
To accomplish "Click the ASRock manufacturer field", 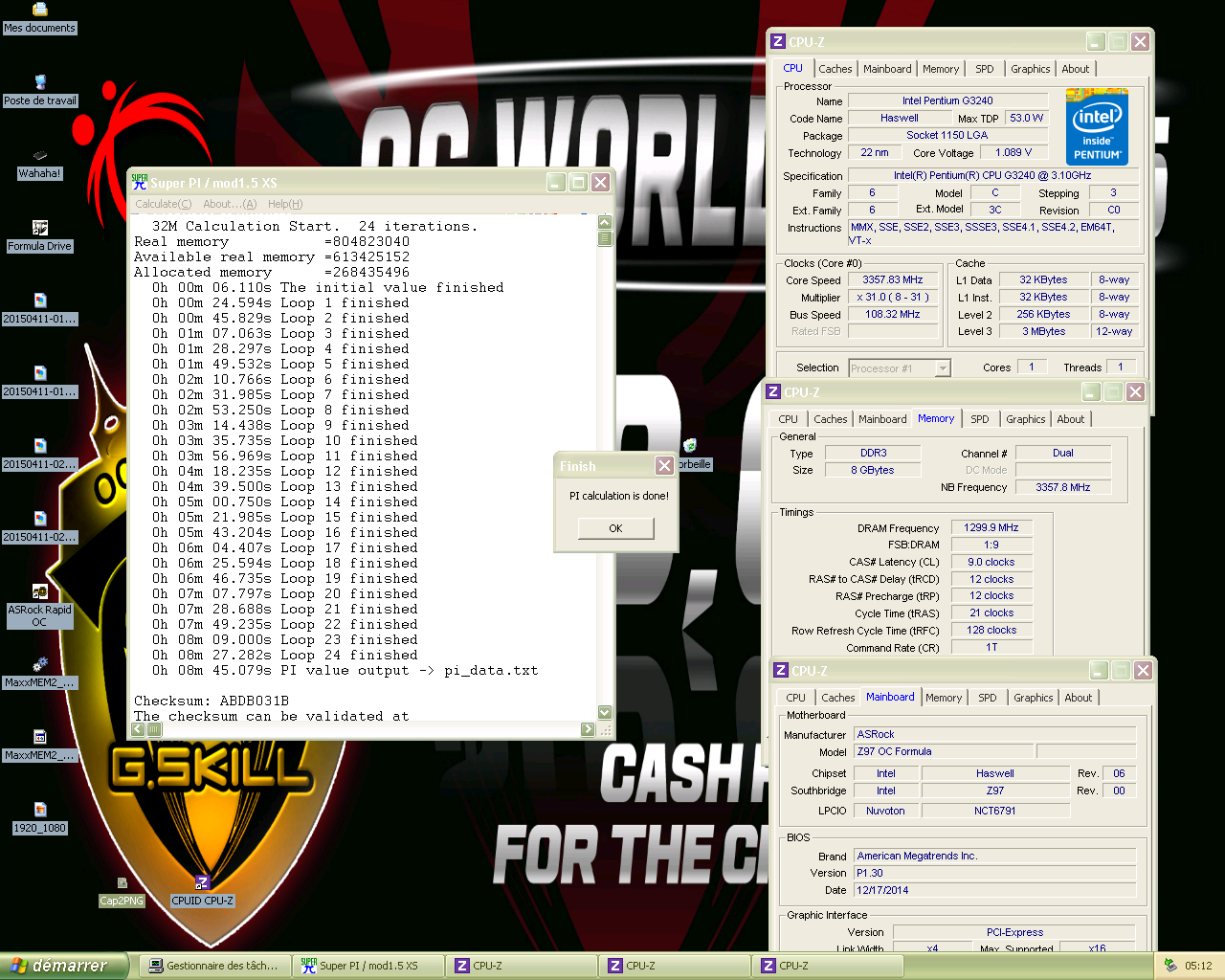I will (995, 734).
